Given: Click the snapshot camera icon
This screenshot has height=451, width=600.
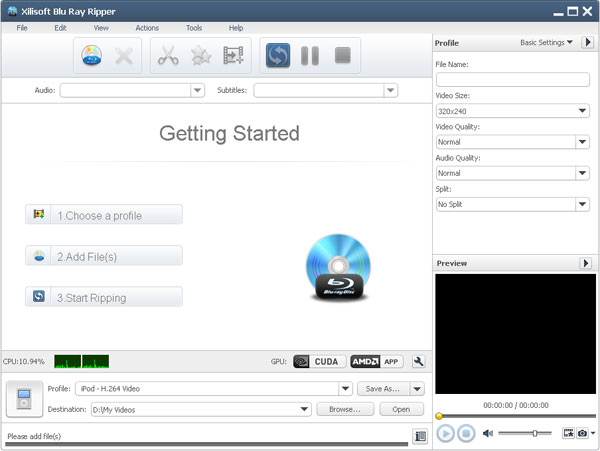Looking at the screenshot, I should tap(582, 433).
